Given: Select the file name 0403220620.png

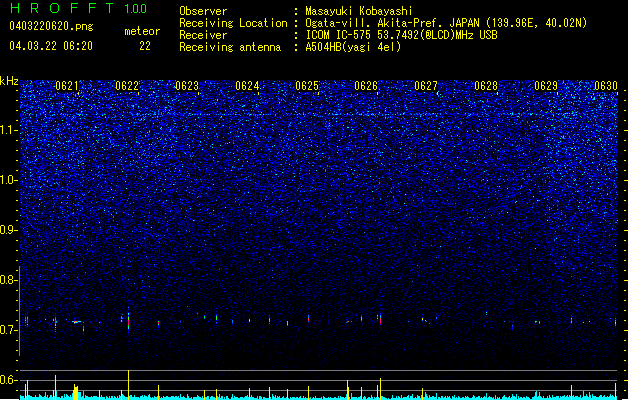Looking at the screenshot, I should click(51, 26).
